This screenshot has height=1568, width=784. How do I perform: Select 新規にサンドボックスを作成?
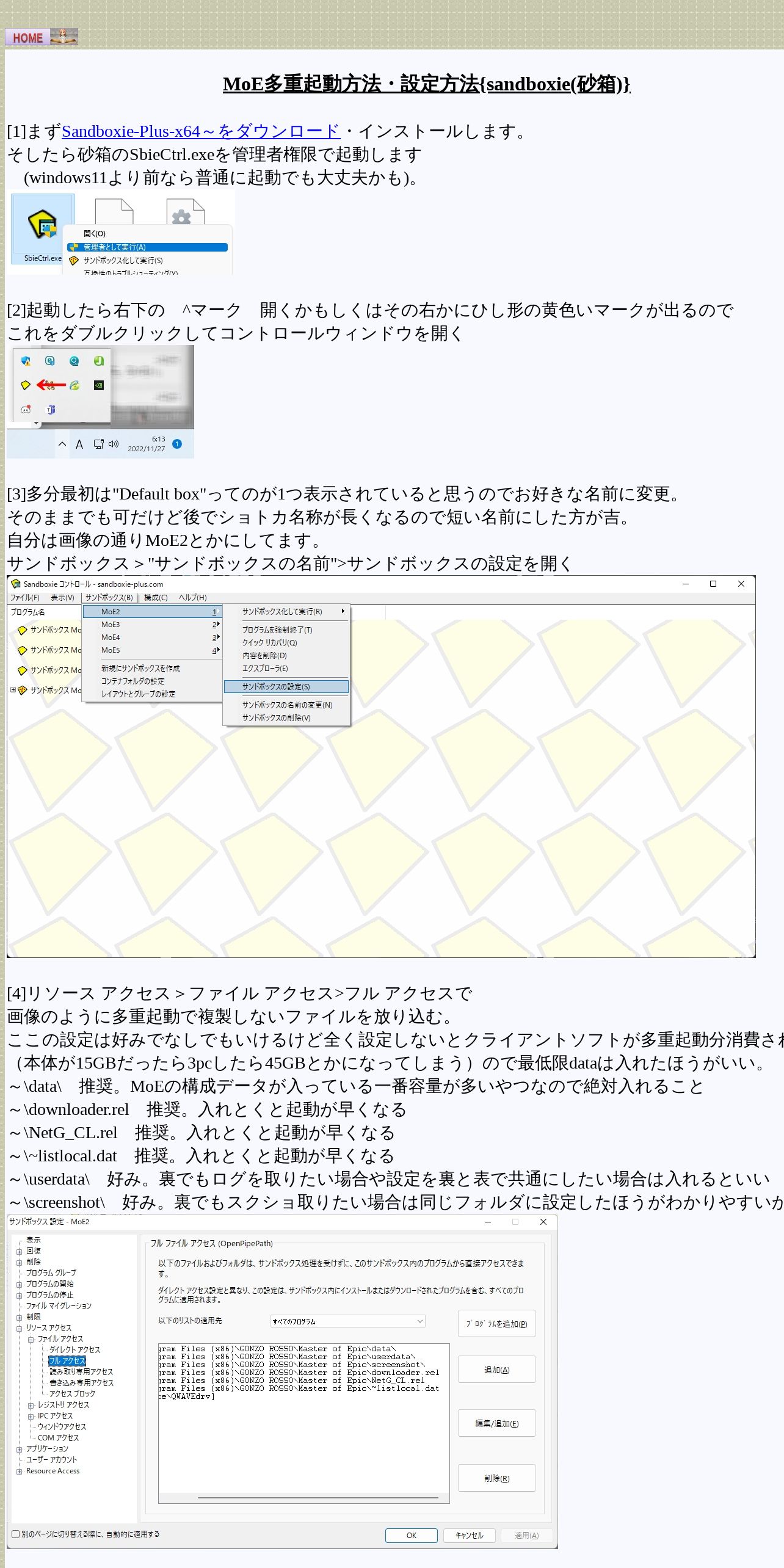(140, 669)
